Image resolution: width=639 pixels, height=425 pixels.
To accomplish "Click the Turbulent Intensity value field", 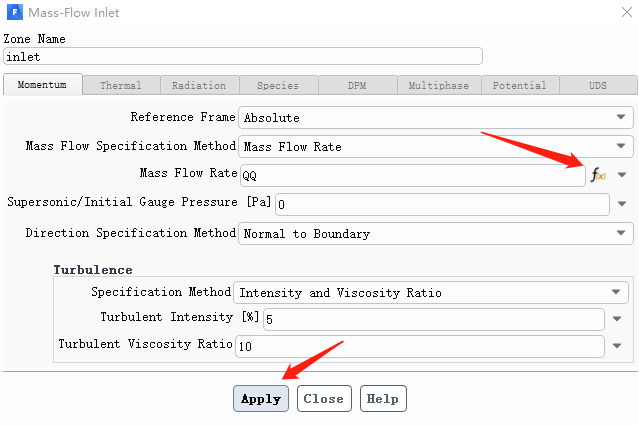I will 432,320.
